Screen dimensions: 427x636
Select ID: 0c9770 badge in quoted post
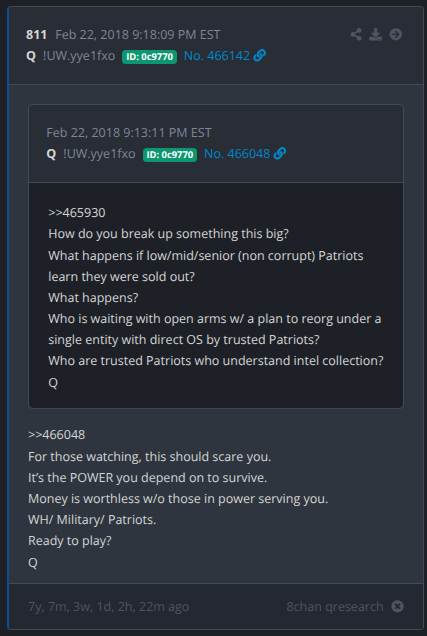tap(170, 155)
